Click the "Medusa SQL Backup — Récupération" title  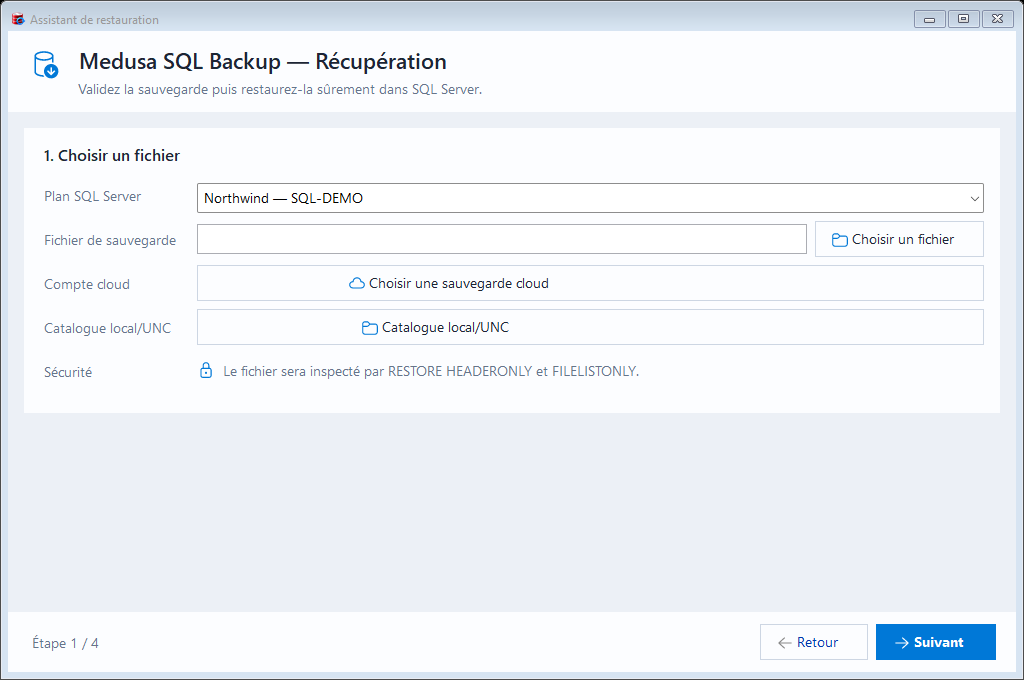(x=263, y=61)
